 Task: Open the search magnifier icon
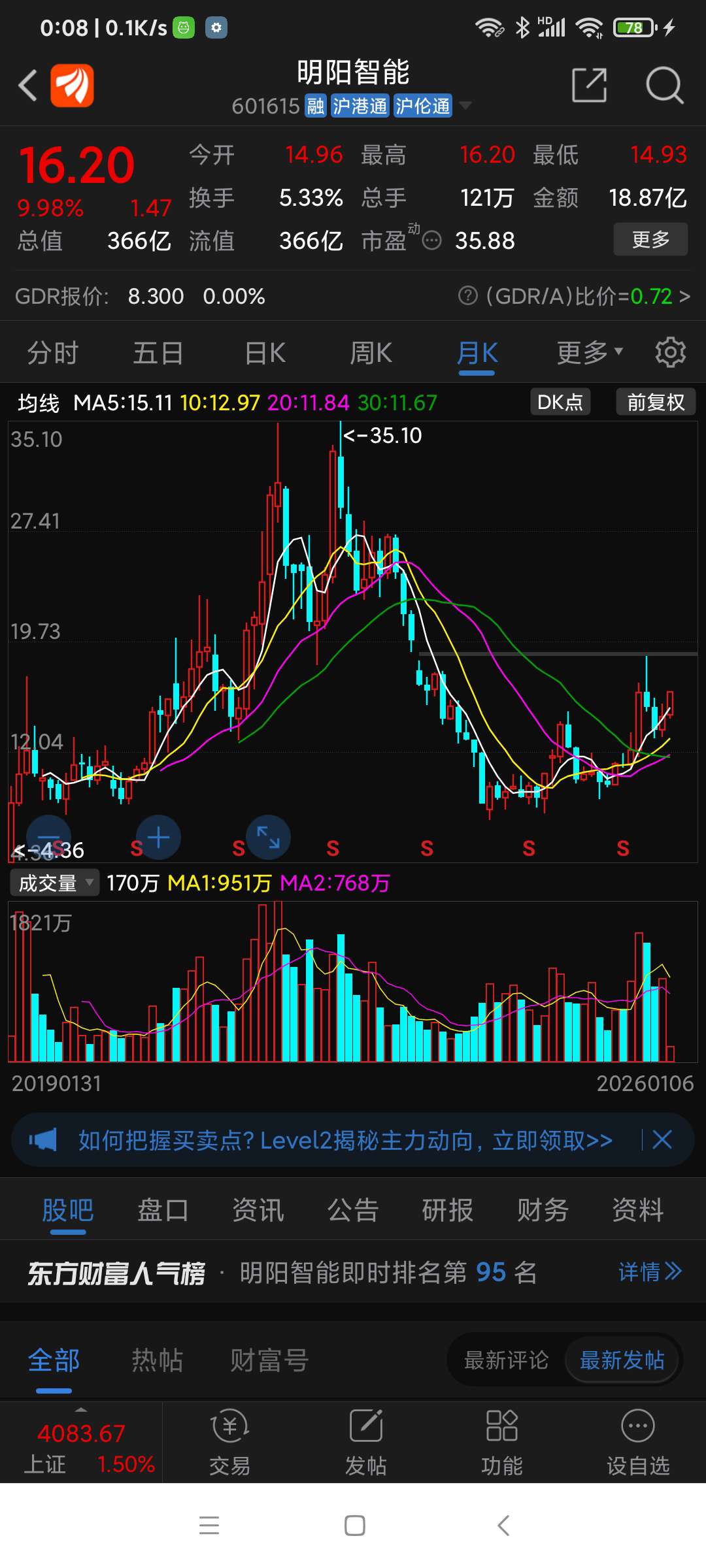[x=664, y=85]
